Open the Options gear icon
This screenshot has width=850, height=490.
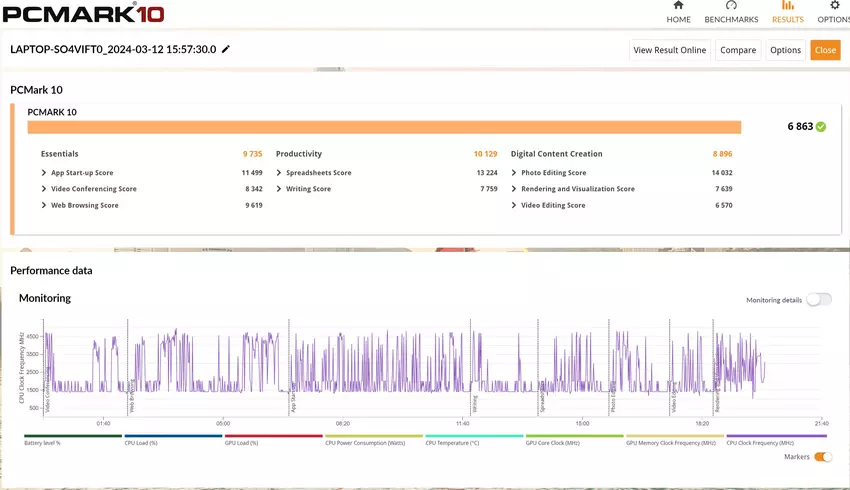[x=834, y=6]
